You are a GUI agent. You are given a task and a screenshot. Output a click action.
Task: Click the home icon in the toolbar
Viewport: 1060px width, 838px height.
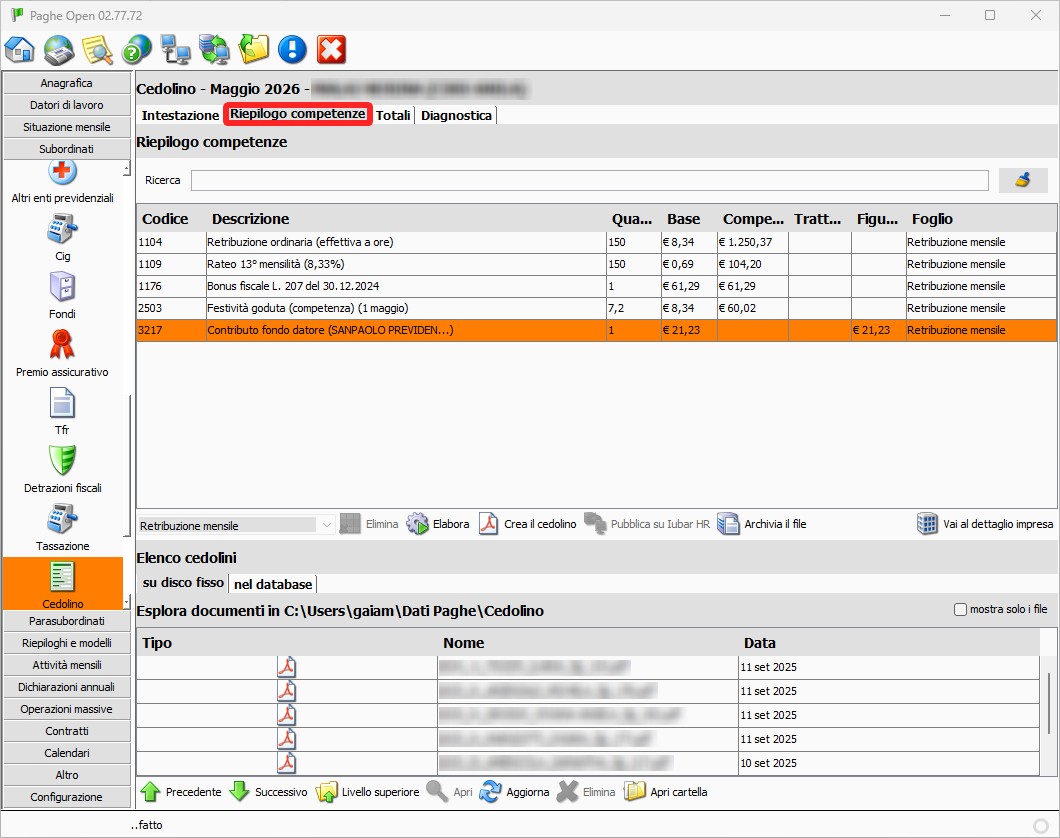click(x=20, y=49)
